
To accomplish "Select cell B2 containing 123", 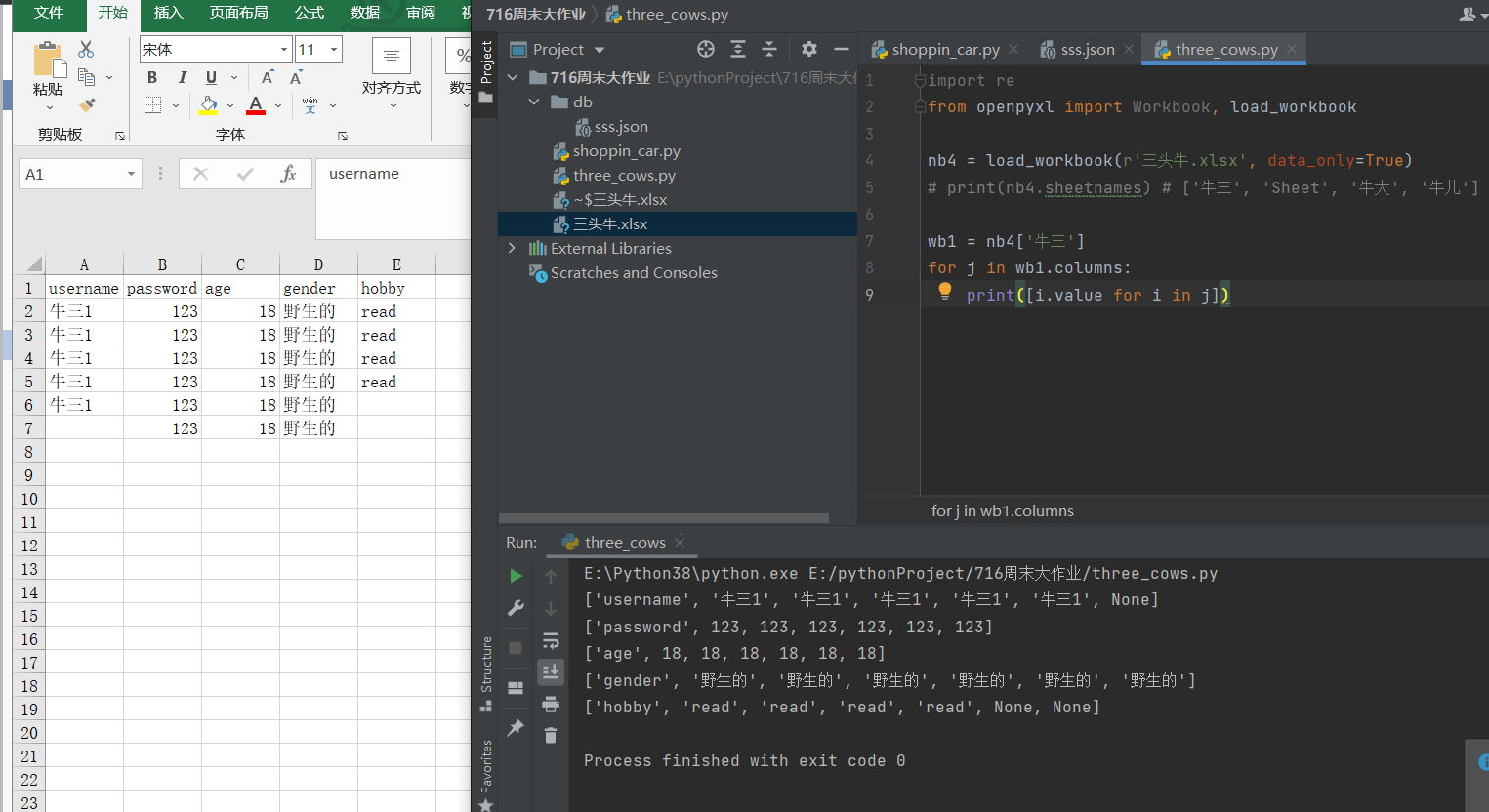I will coord(162,311).
